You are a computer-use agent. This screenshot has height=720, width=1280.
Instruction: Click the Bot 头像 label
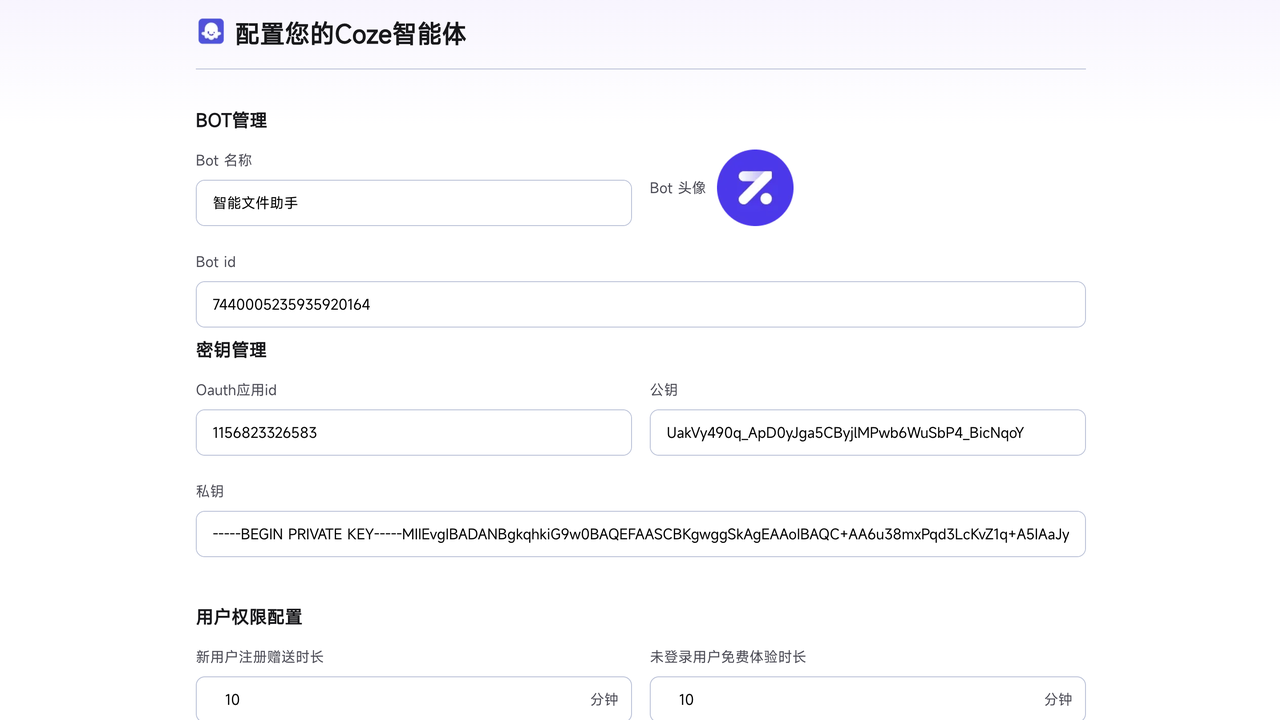coord(678,188)
